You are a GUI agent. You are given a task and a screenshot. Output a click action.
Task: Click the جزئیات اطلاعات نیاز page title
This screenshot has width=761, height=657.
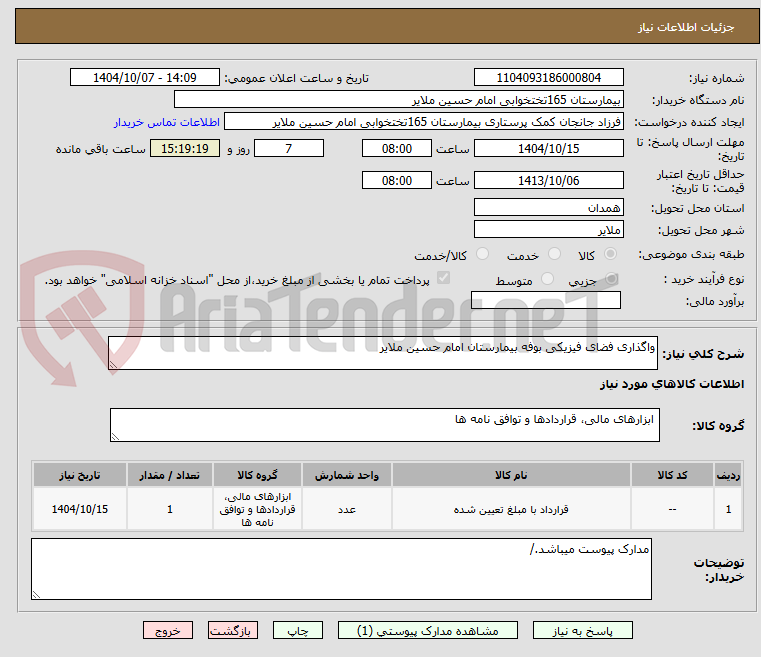click(686, 27)
